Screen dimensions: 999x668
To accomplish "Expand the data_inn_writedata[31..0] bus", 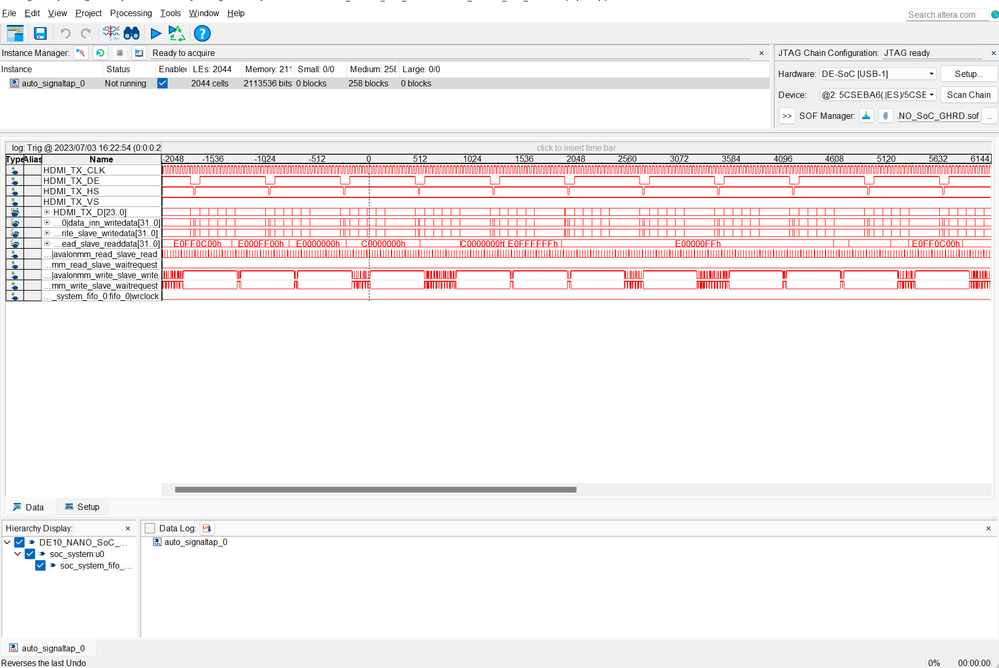I will 47,222.
